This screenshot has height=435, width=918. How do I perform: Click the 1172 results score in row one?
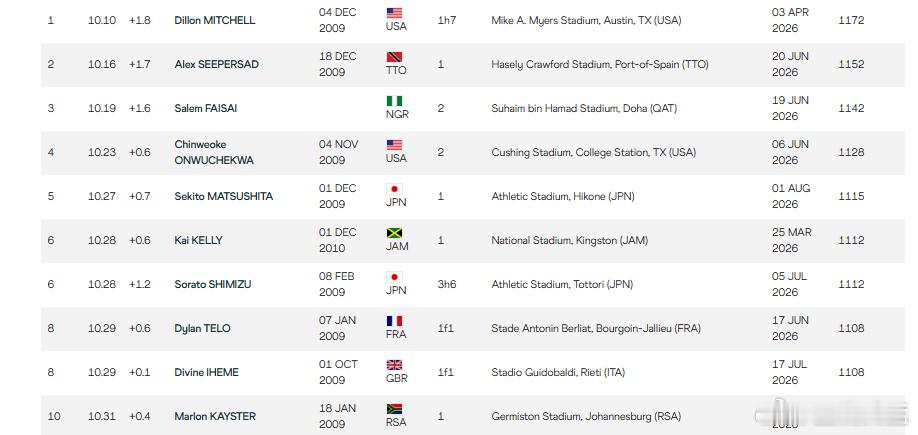click(x=851, y=20)
